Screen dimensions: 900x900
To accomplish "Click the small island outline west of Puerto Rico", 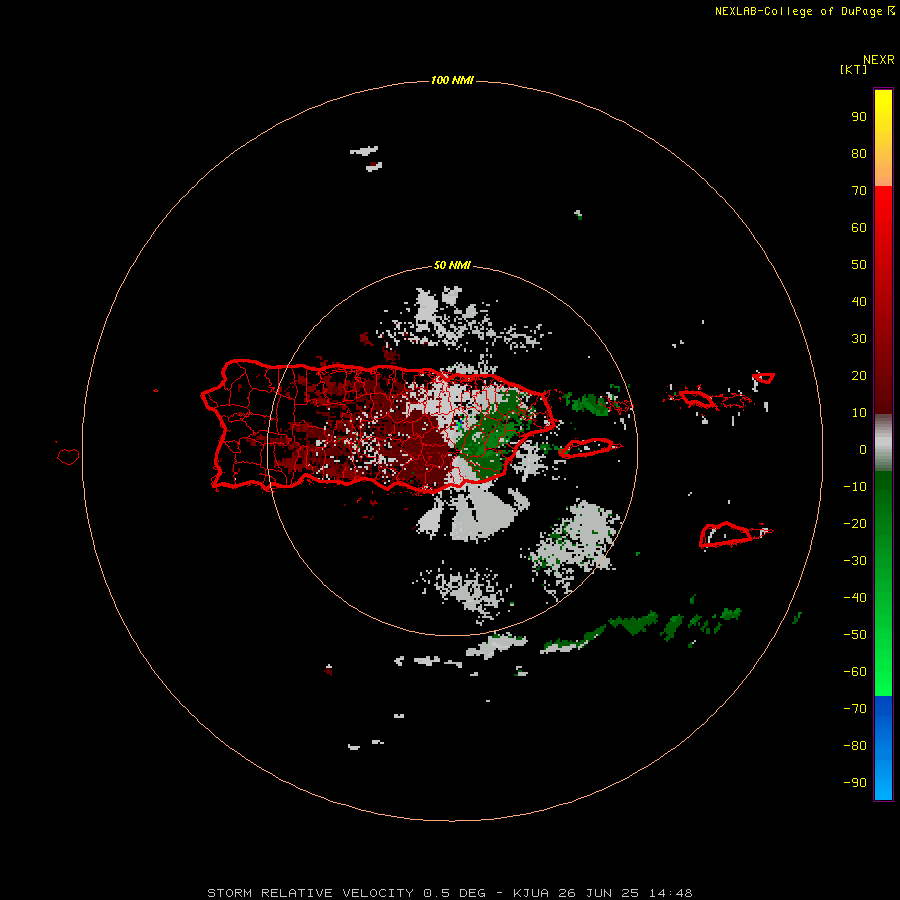I will click(68, 456).
